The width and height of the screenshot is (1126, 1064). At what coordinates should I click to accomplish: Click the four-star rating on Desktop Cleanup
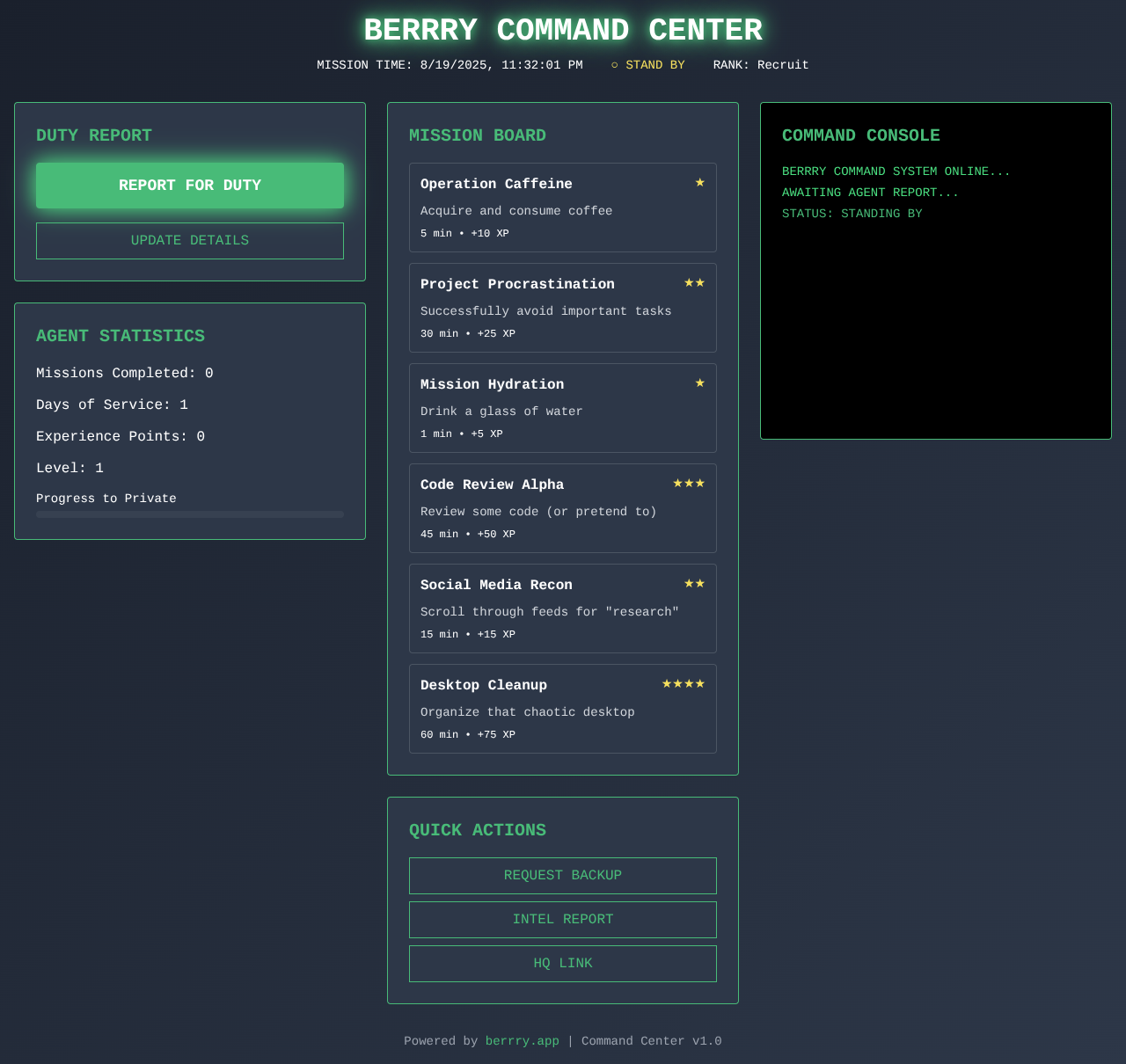pos(683,683)
